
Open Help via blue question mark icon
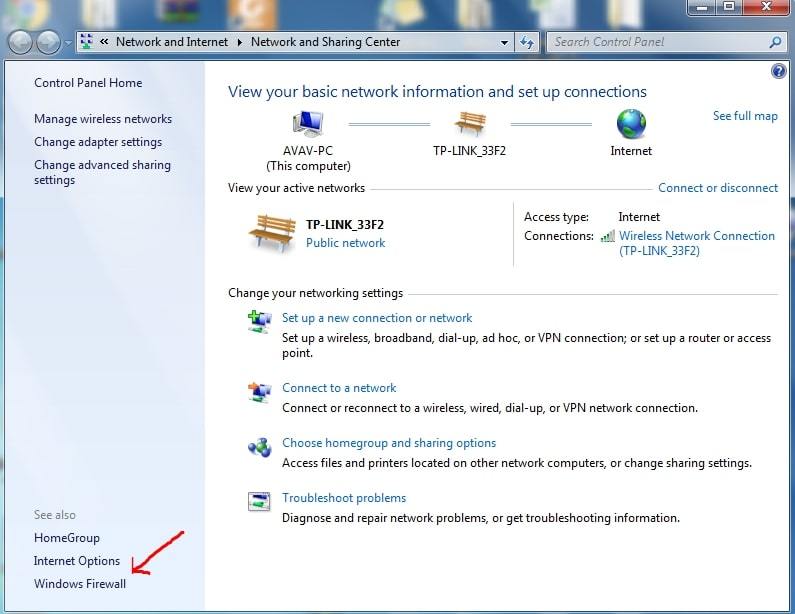778,71
